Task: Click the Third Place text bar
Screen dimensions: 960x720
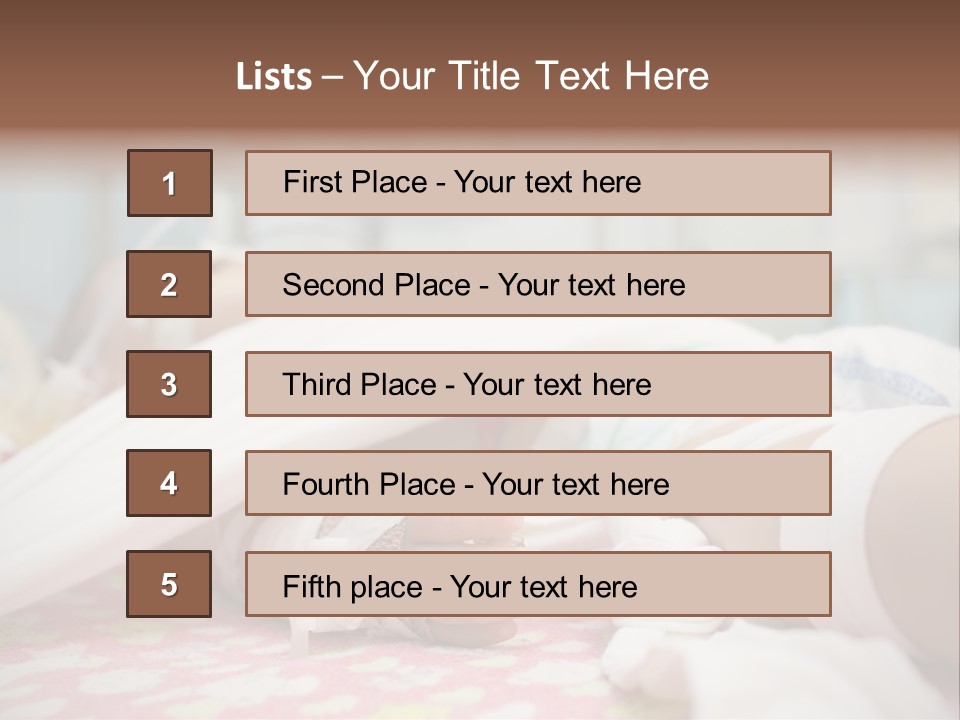Action: pyautogui.click(x=538, y=384)
